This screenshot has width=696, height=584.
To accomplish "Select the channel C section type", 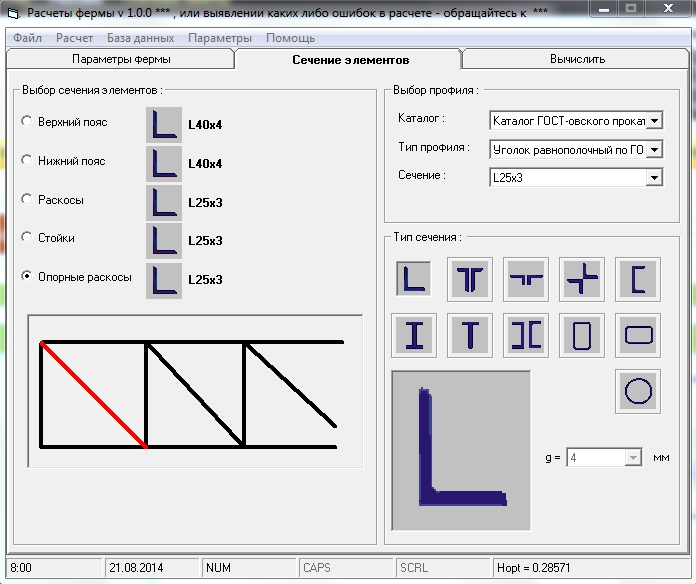I will tap(638, 278).
